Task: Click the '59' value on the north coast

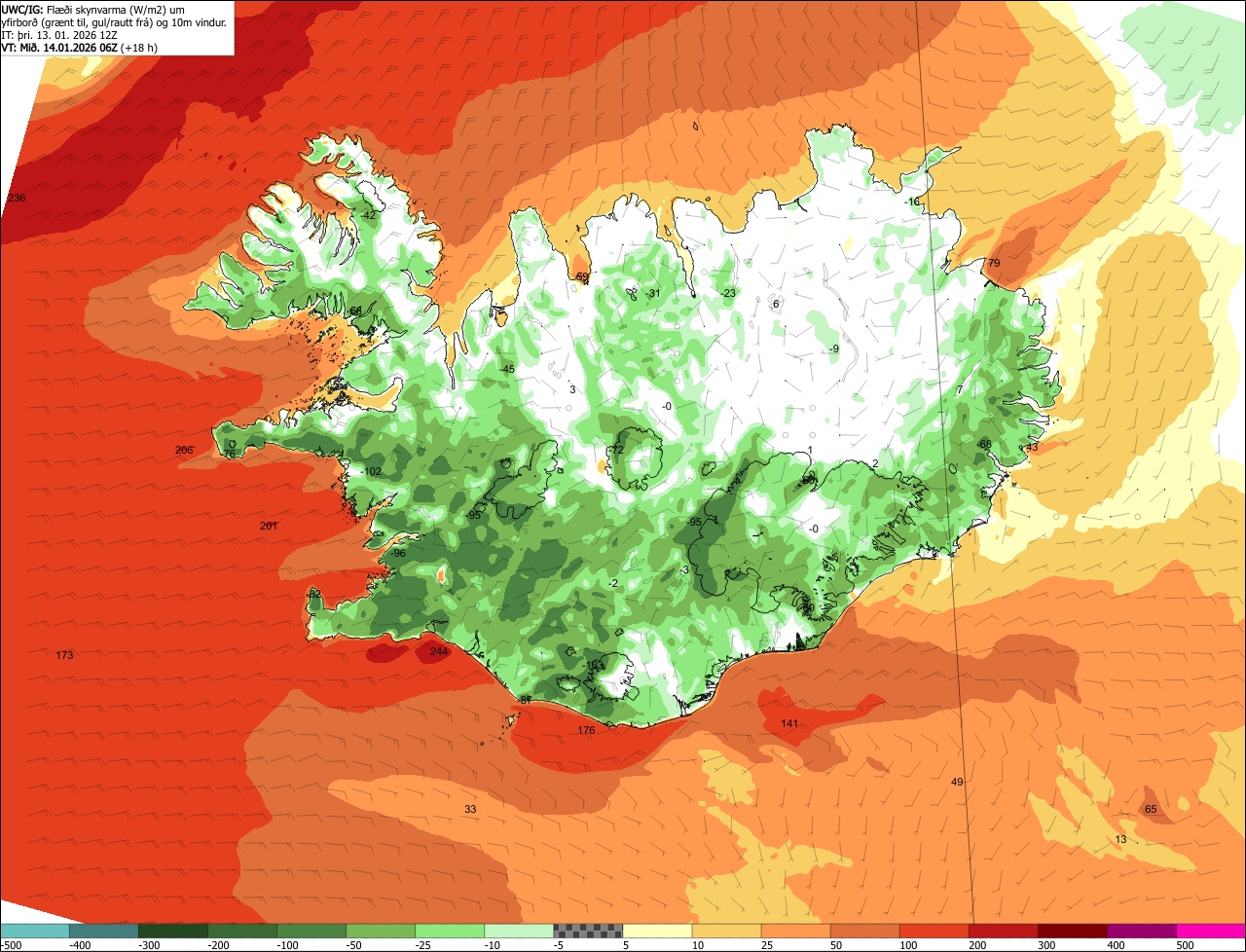Action: click(582, 277)
